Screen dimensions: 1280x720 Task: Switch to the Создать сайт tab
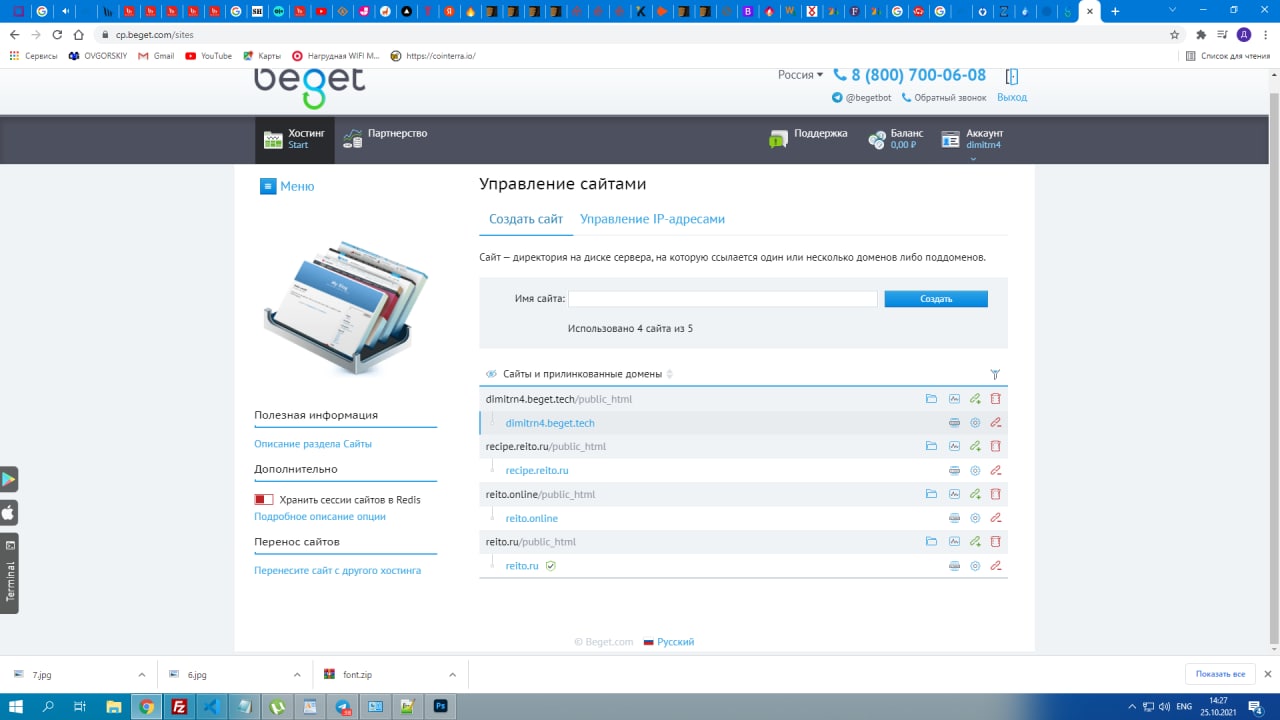coord(526,219)
